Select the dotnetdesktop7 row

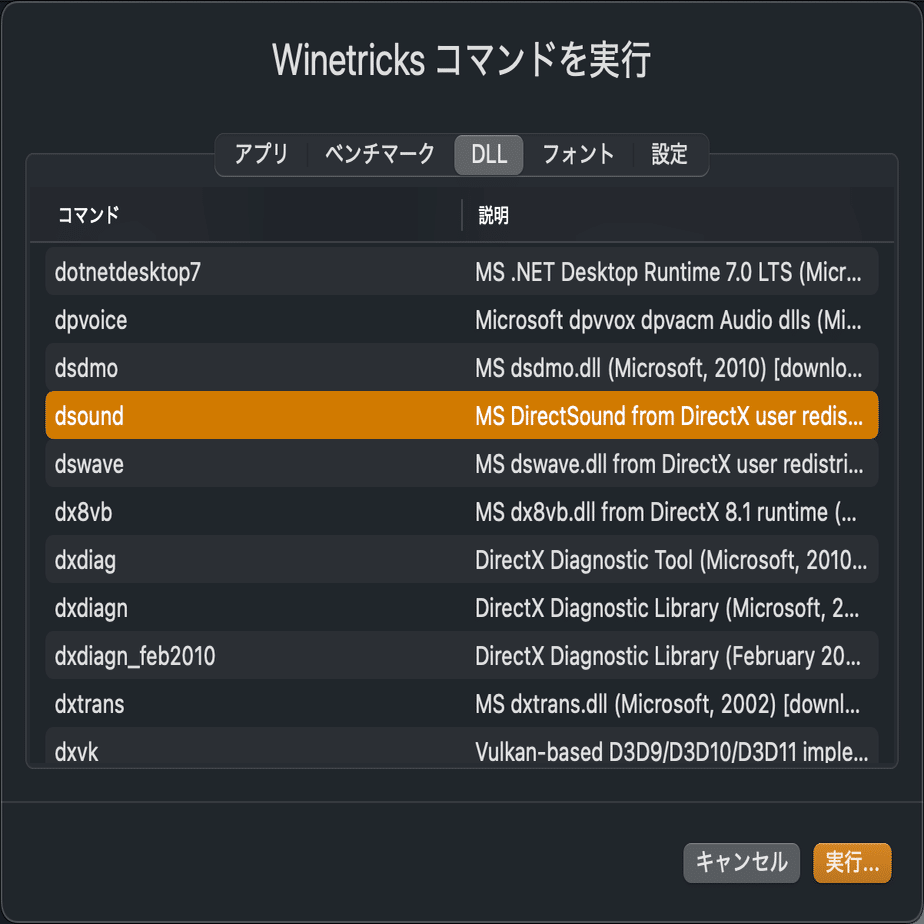pos(461,272)
